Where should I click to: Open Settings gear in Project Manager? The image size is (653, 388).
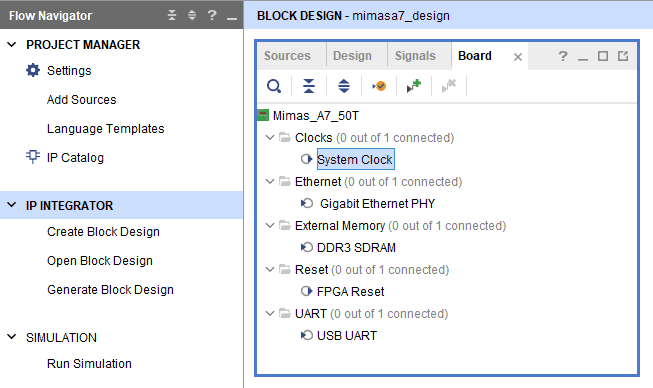point(33,70)
